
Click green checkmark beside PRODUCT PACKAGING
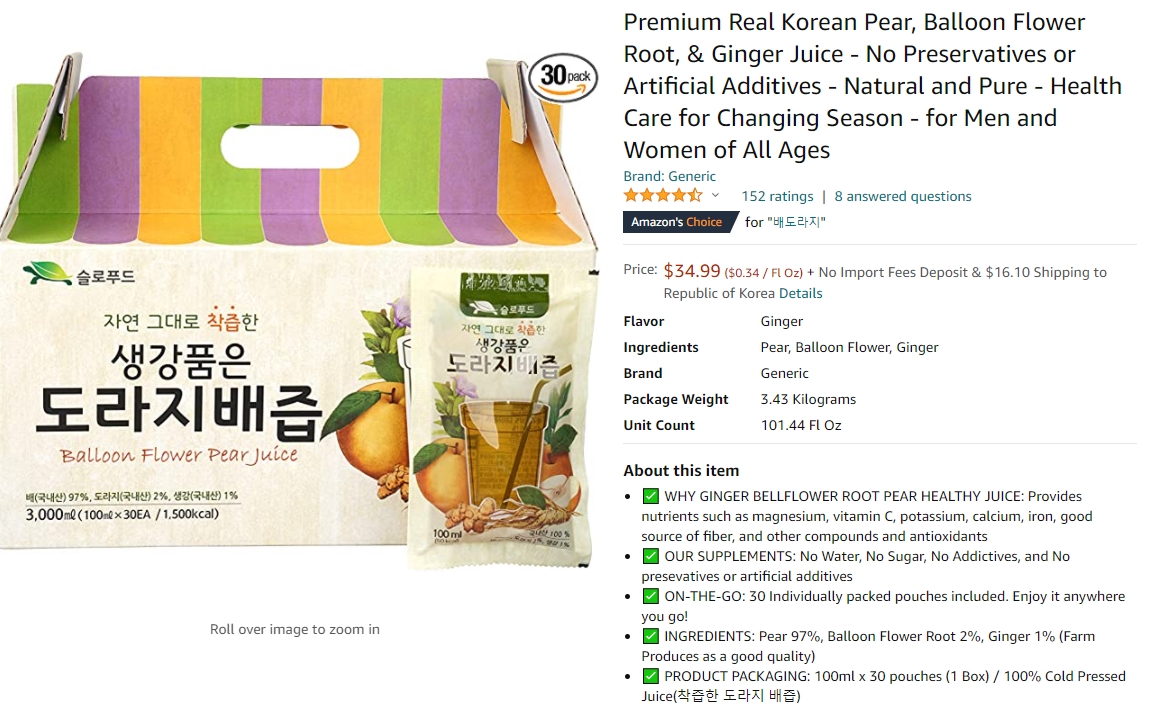[650, 676]
